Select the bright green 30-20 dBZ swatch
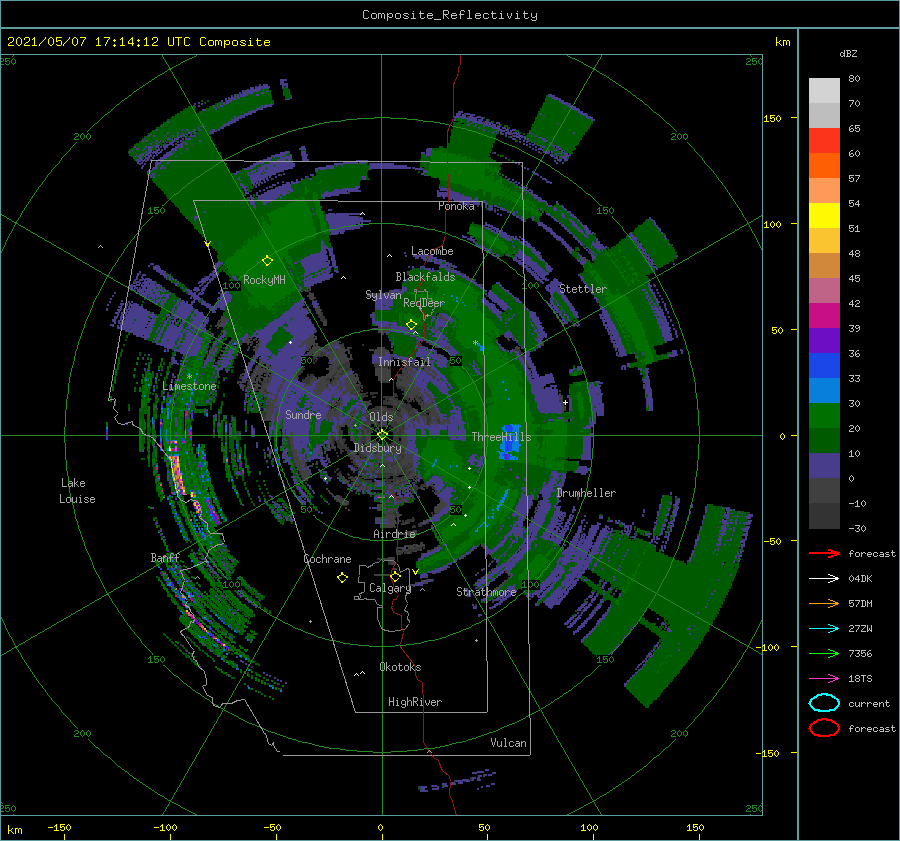Viewport: 900px width, 841px height. point(824,416)
